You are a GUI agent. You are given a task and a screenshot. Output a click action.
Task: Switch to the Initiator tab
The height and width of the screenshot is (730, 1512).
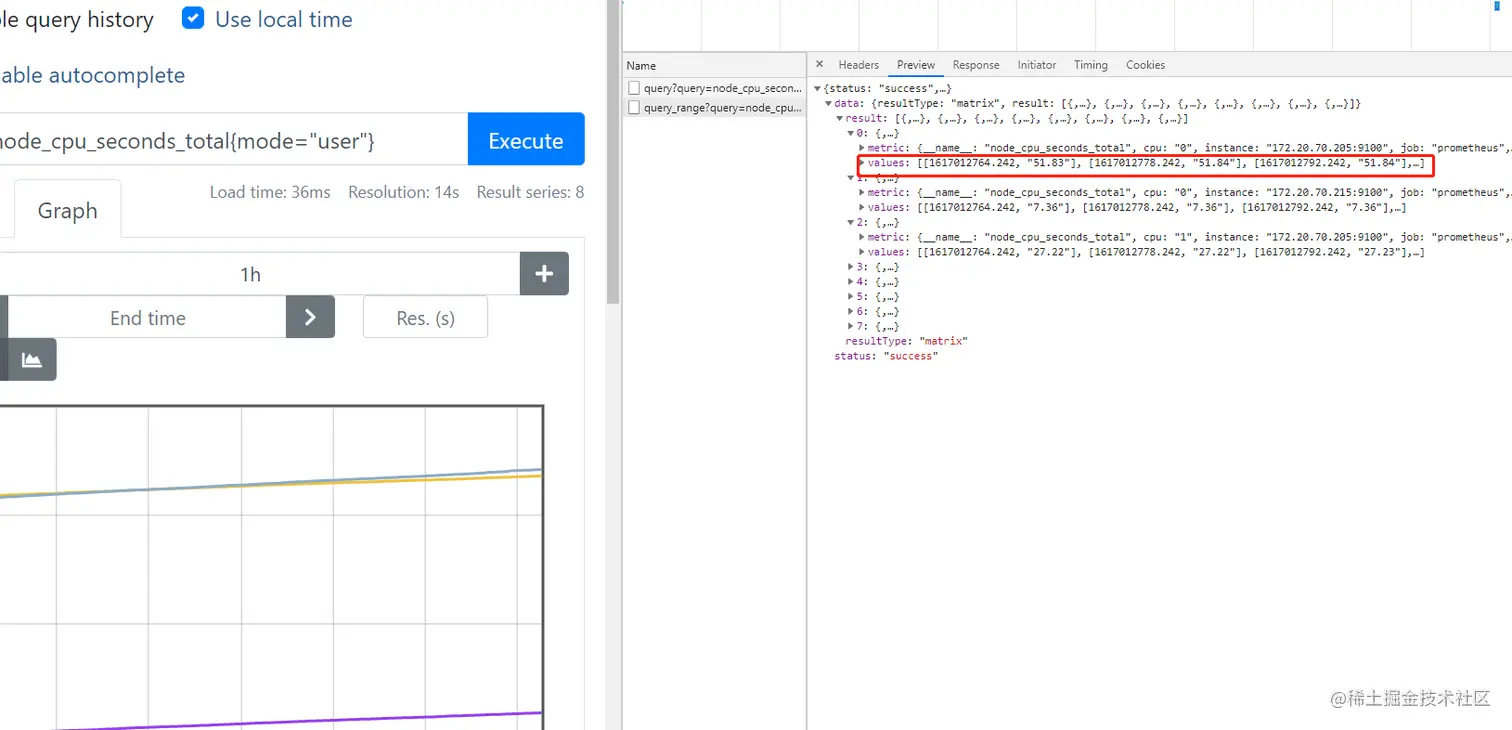[x=1037, y=65]
